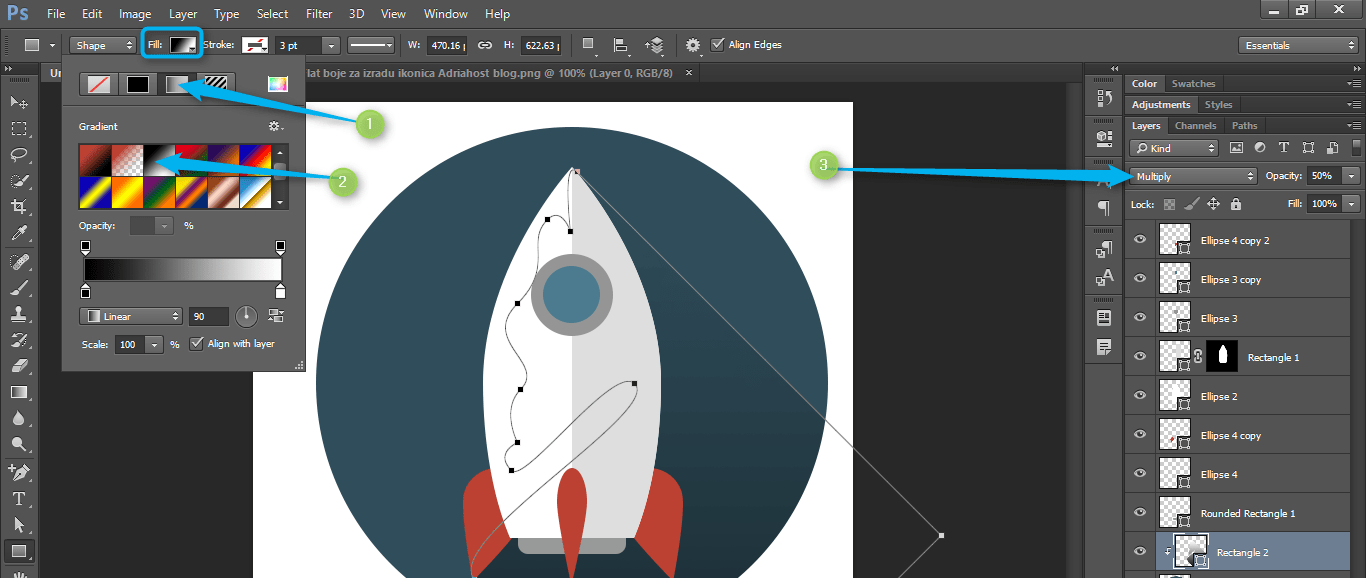Toggle Align Edges checkbox

[717, 45]
